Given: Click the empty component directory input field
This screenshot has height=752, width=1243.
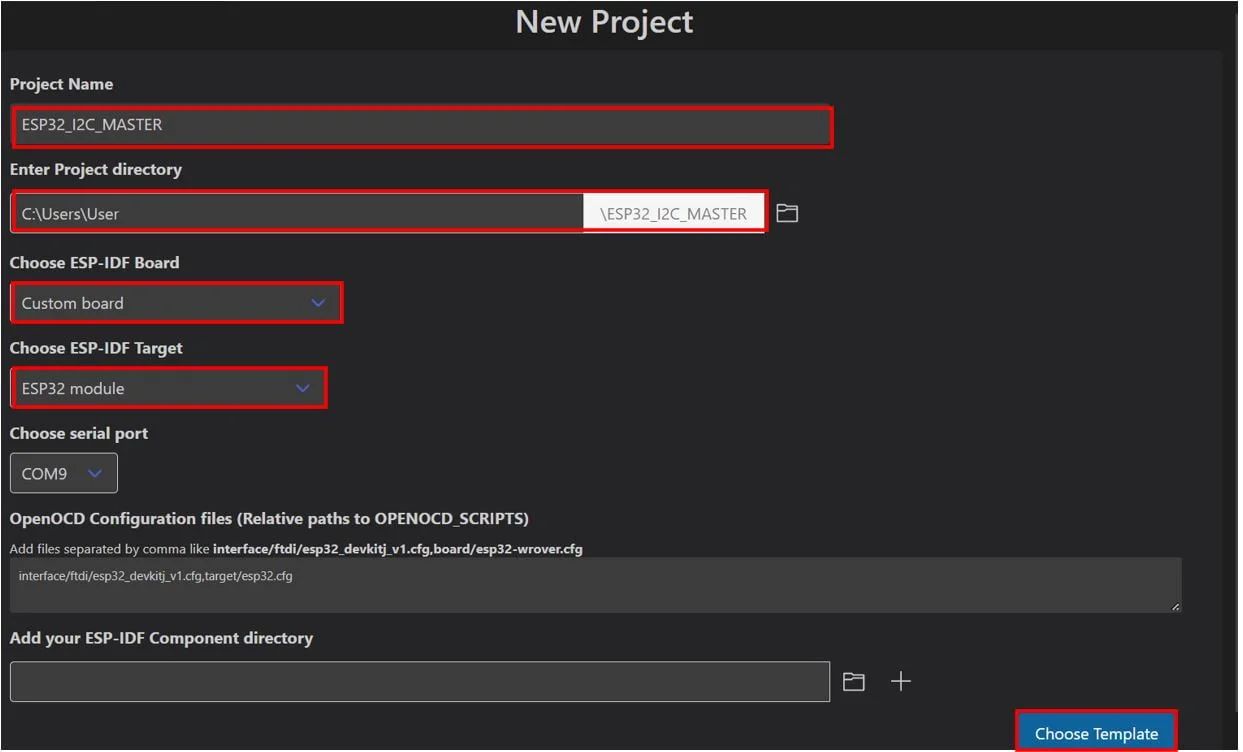Looking at the screenshot, I should pyautogui.click(x=420, y=682).
